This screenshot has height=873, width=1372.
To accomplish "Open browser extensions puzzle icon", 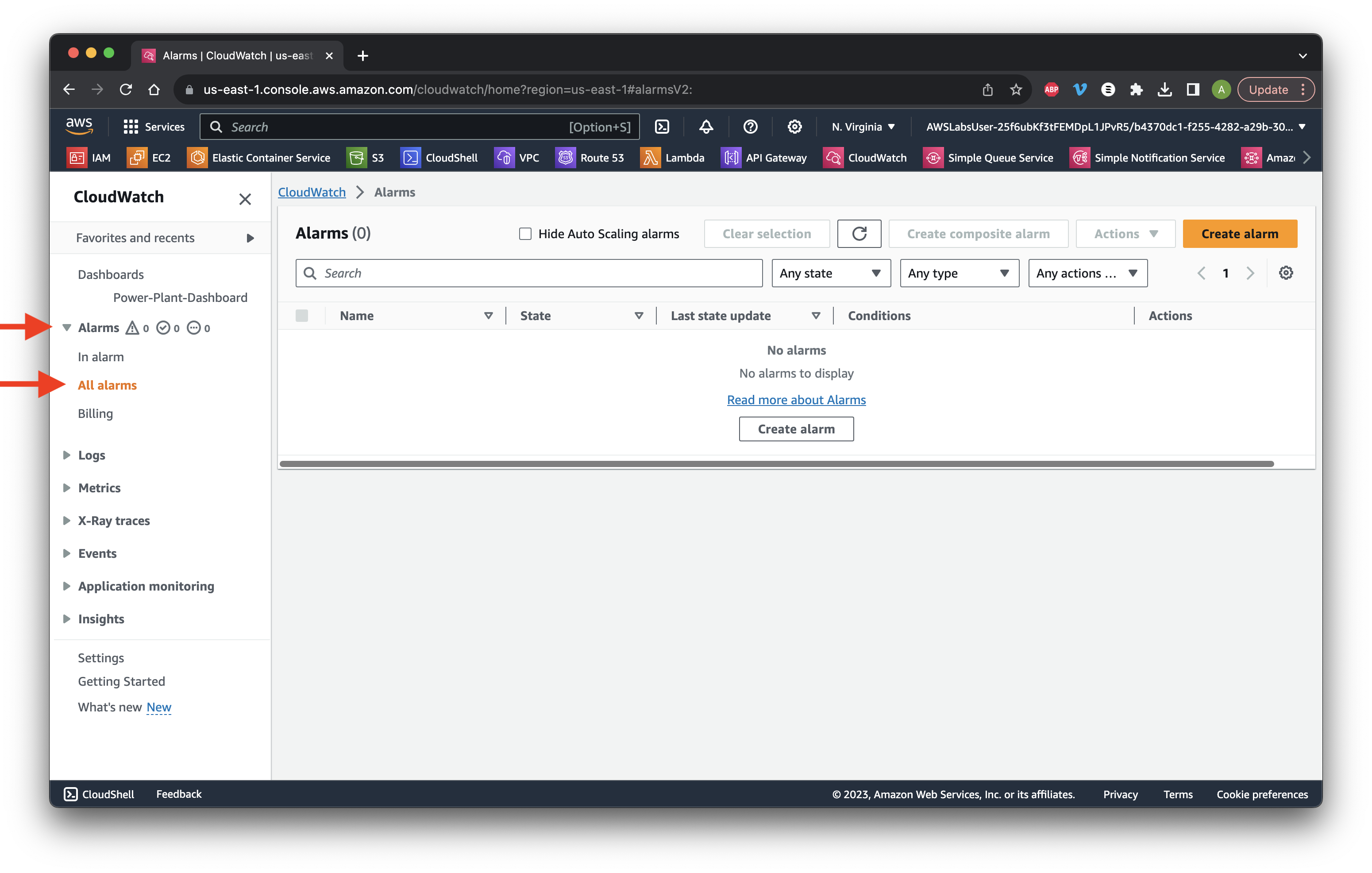I will [1136, 89].
